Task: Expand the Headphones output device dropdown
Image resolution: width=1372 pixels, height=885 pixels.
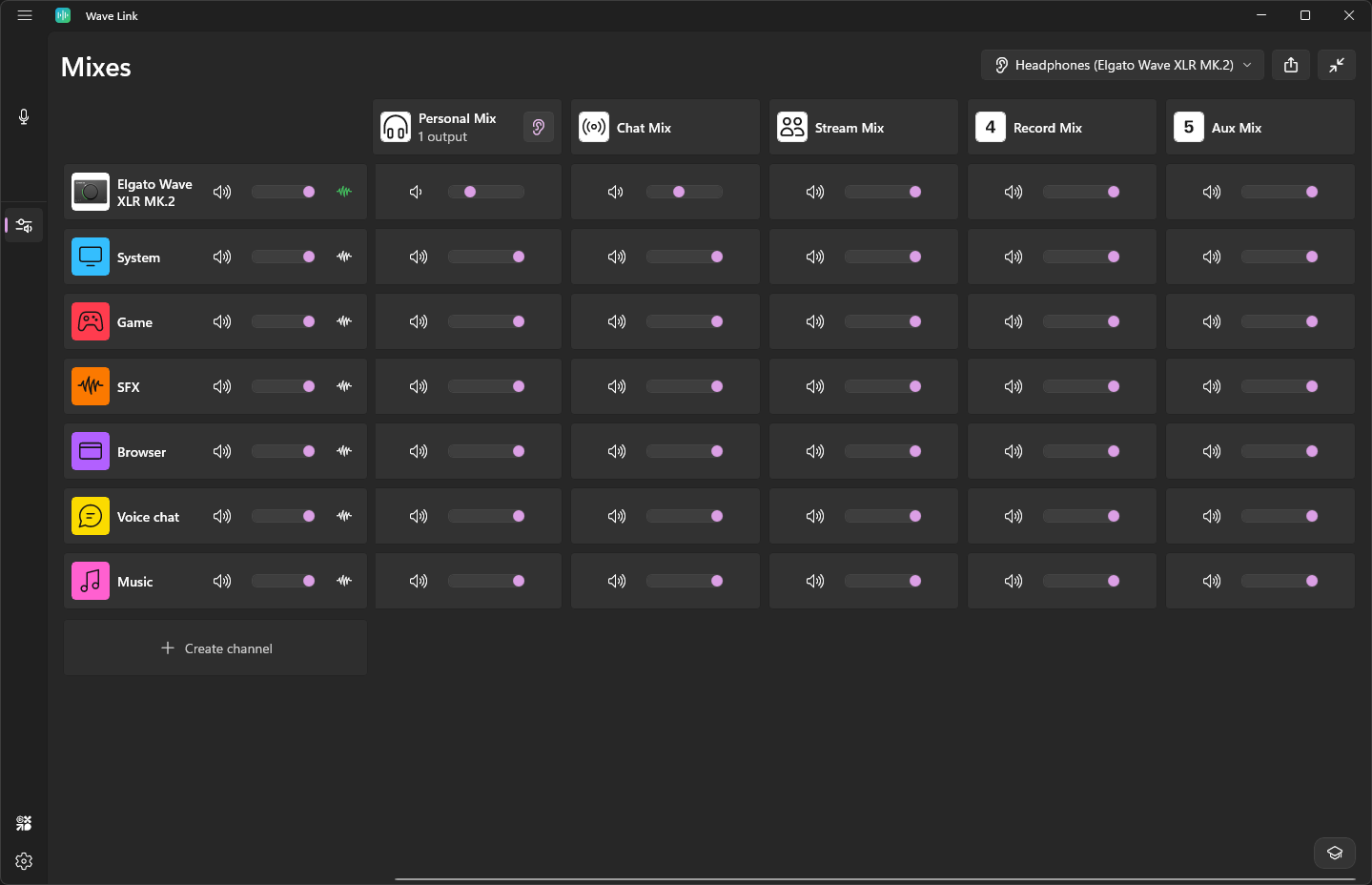Action: (1122, 65)
